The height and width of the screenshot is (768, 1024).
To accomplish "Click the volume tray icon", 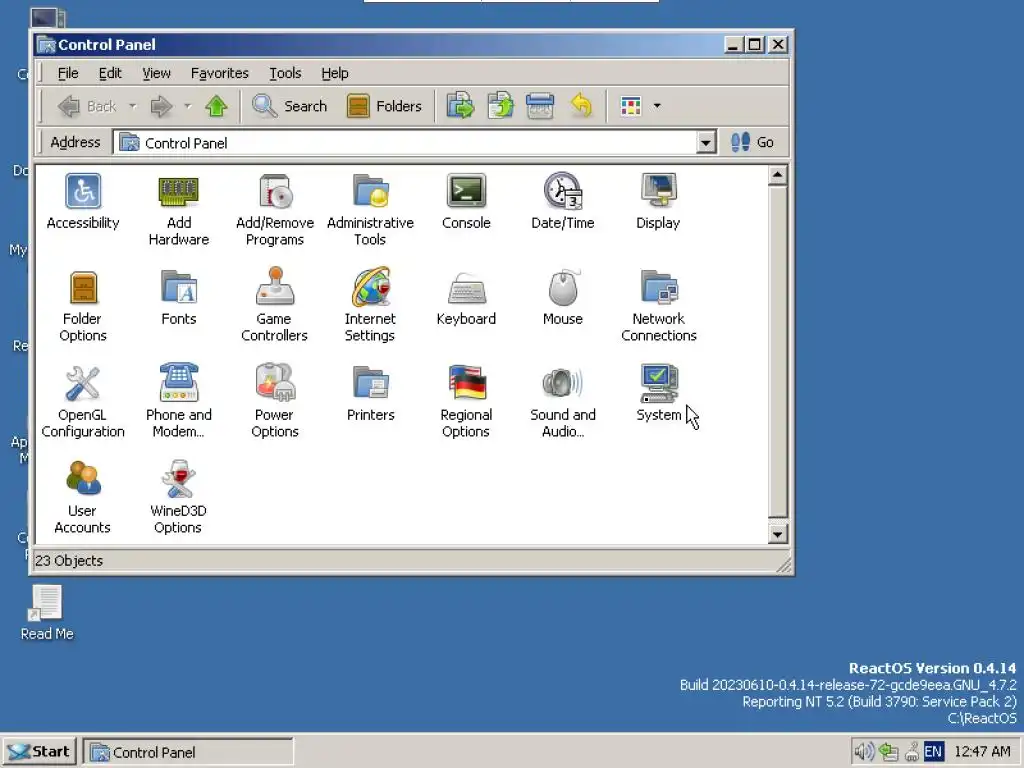I will [864, 752].
